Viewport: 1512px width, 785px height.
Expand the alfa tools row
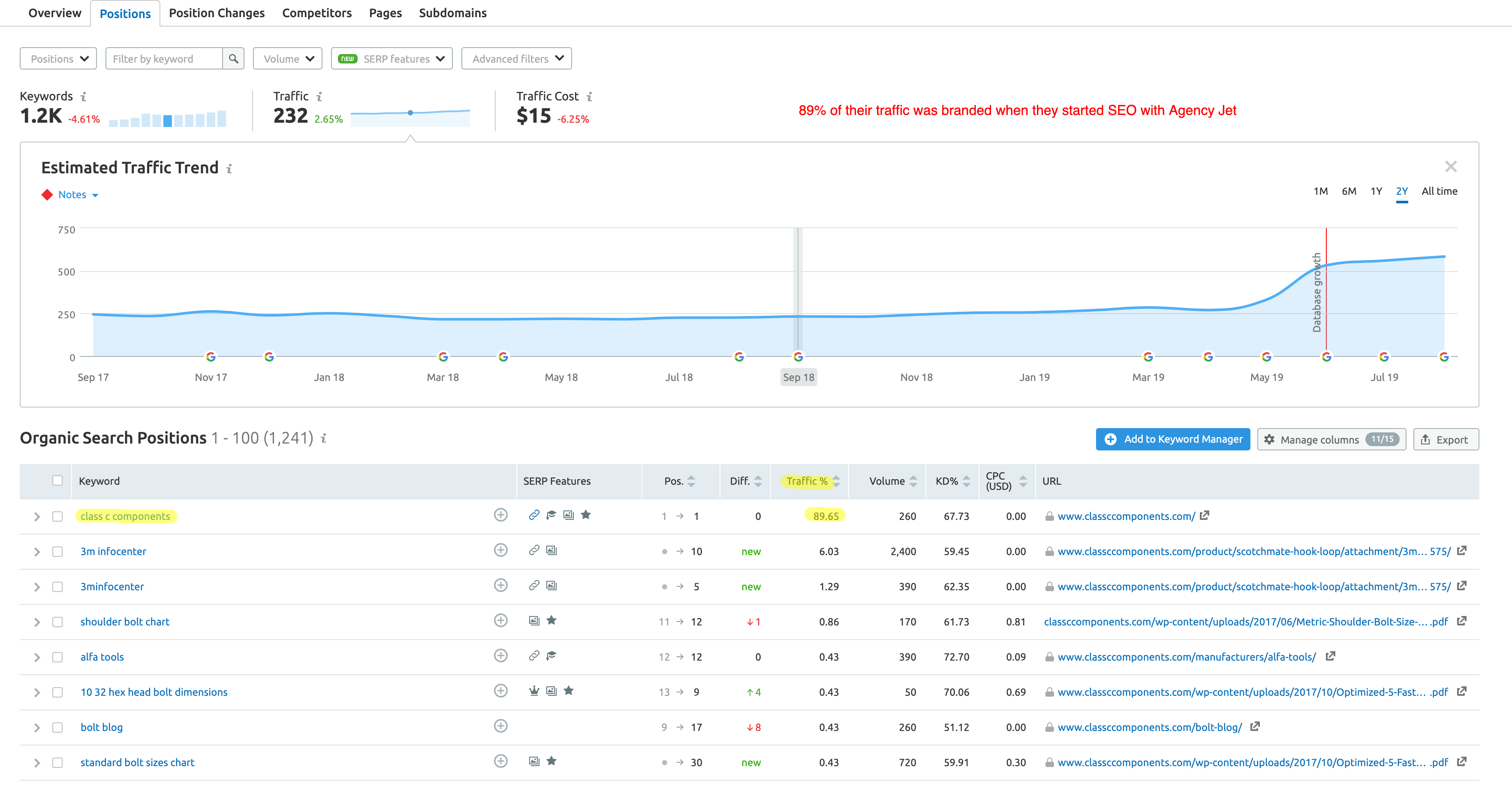37,657
